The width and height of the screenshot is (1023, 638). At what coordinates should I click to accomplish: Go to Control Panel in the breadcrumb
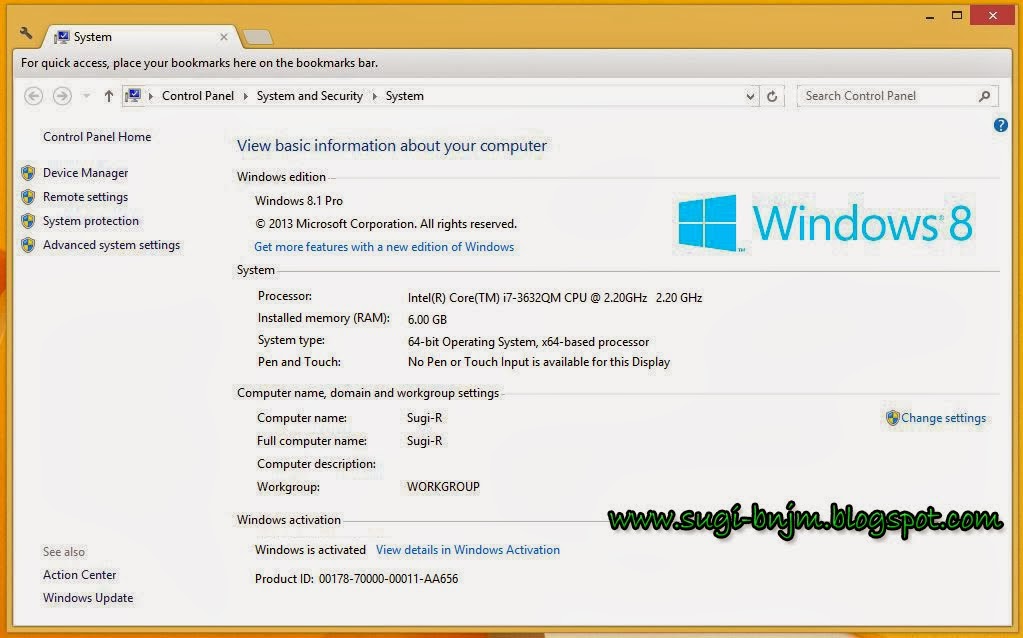[x=198, y=96]
